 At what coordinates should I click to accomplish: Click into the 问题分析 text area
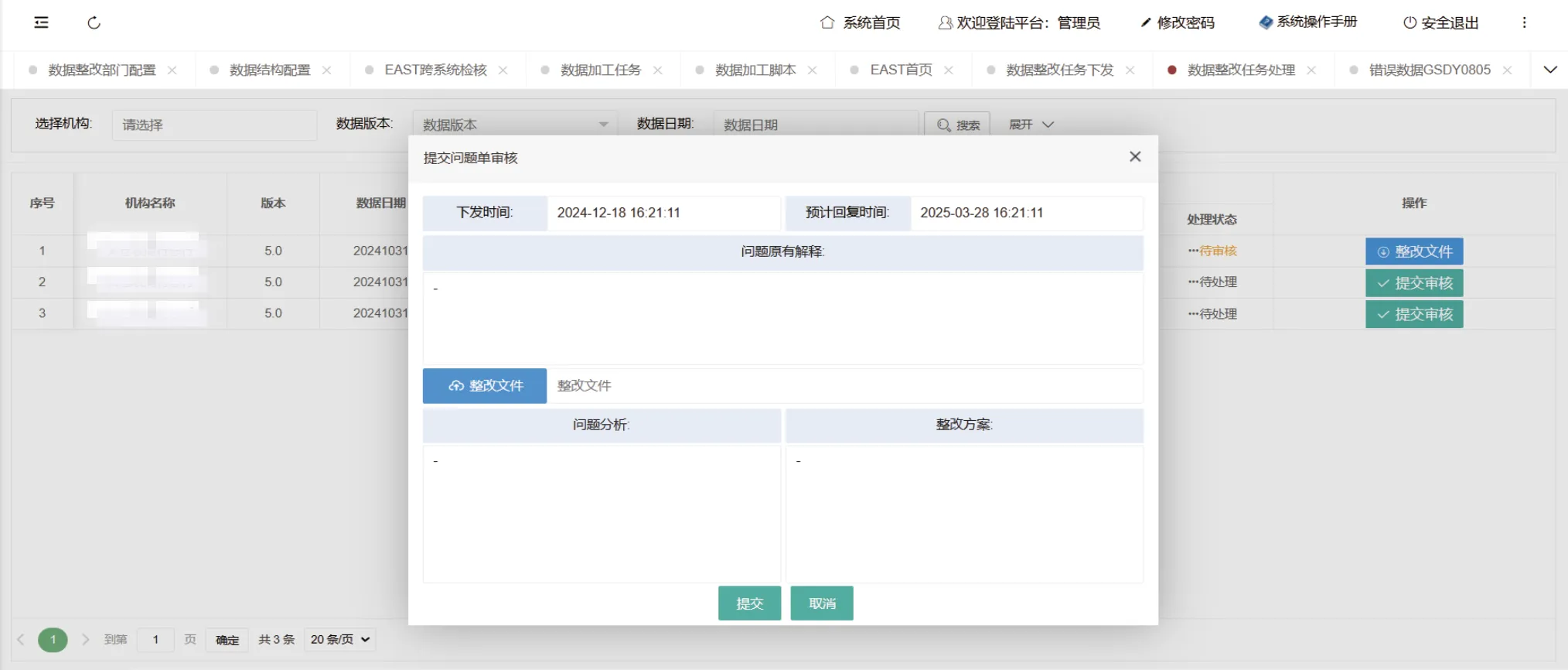pyautogui.click(x=602, y=513)
